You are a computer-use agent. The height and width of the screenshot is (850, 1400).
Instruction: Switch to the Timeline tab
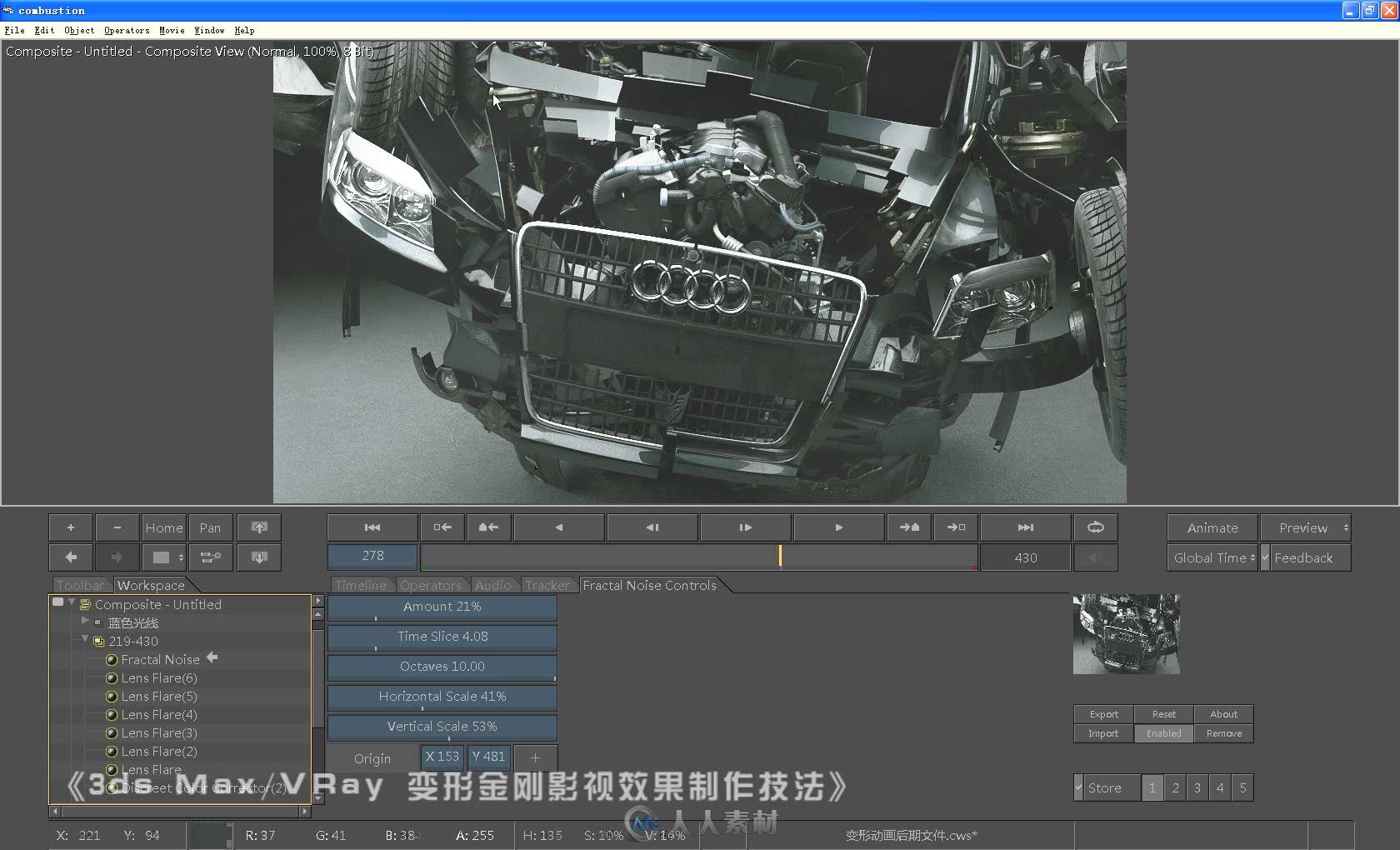[361, 585]
